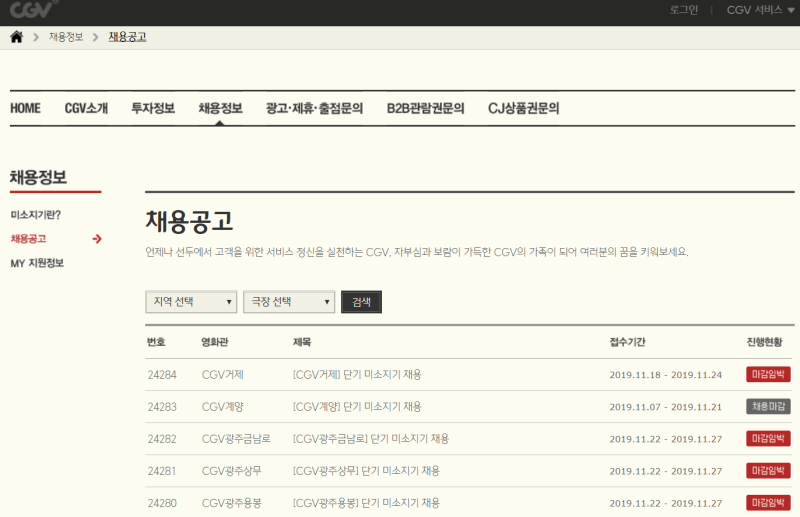The image size is (800, 517).
Task: Click the 마감임박 badge for row 24281
Action: (x=768, y=471)
